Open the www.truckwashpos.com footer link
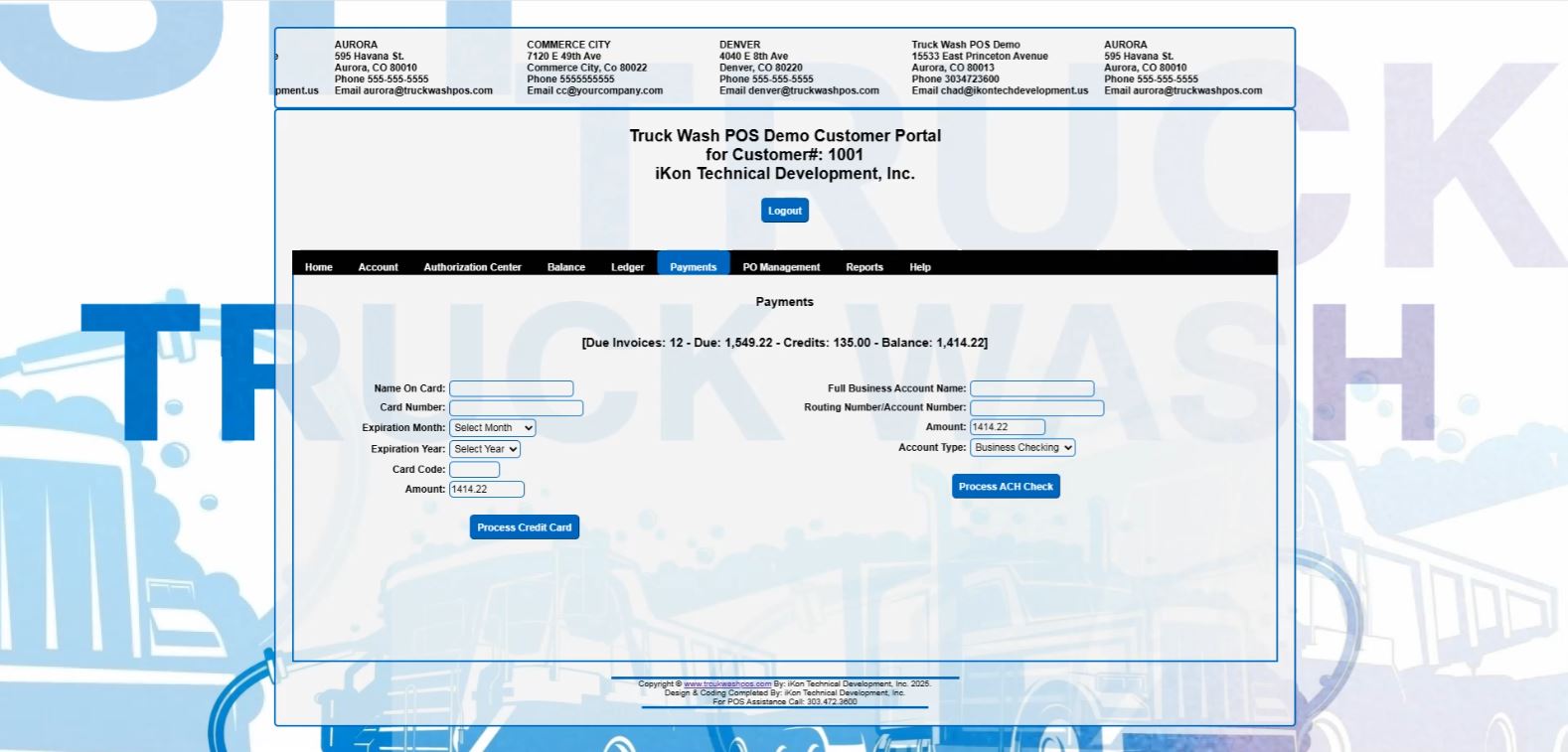 (x=727, y=684)
